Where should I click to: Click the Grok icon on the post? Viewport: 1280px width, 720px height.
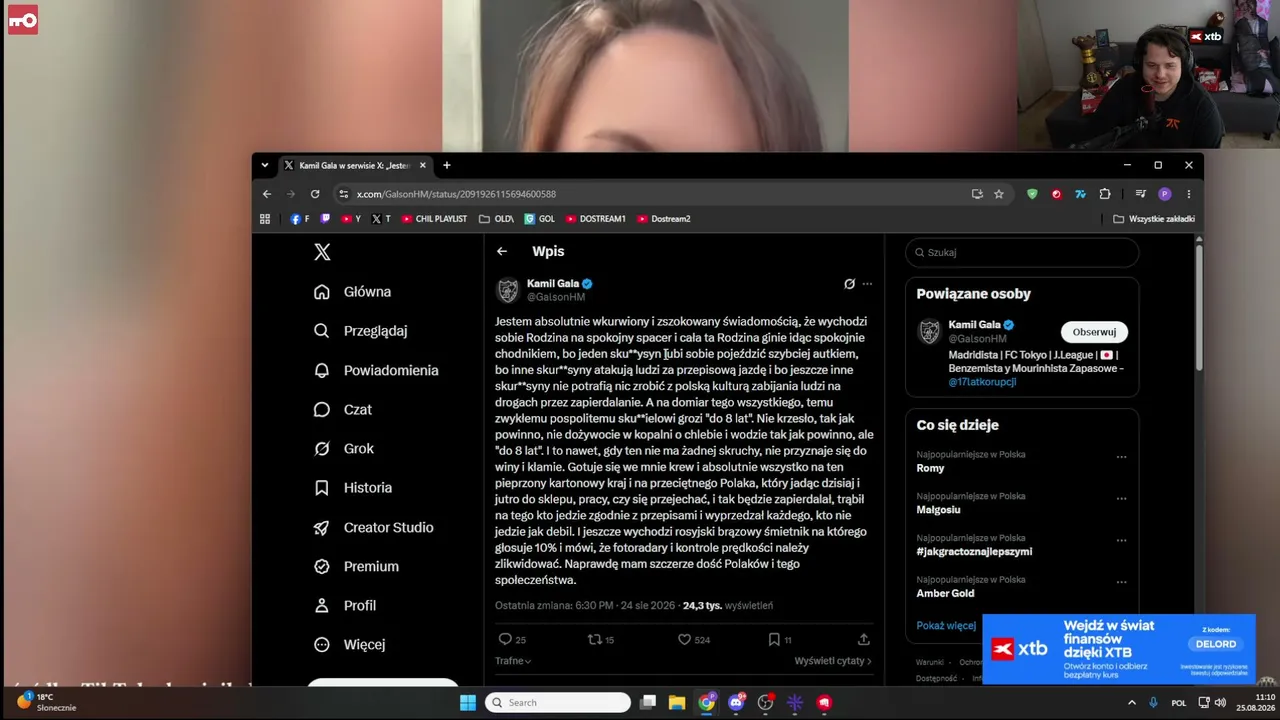pyautogui.click(x=849, y=284)
